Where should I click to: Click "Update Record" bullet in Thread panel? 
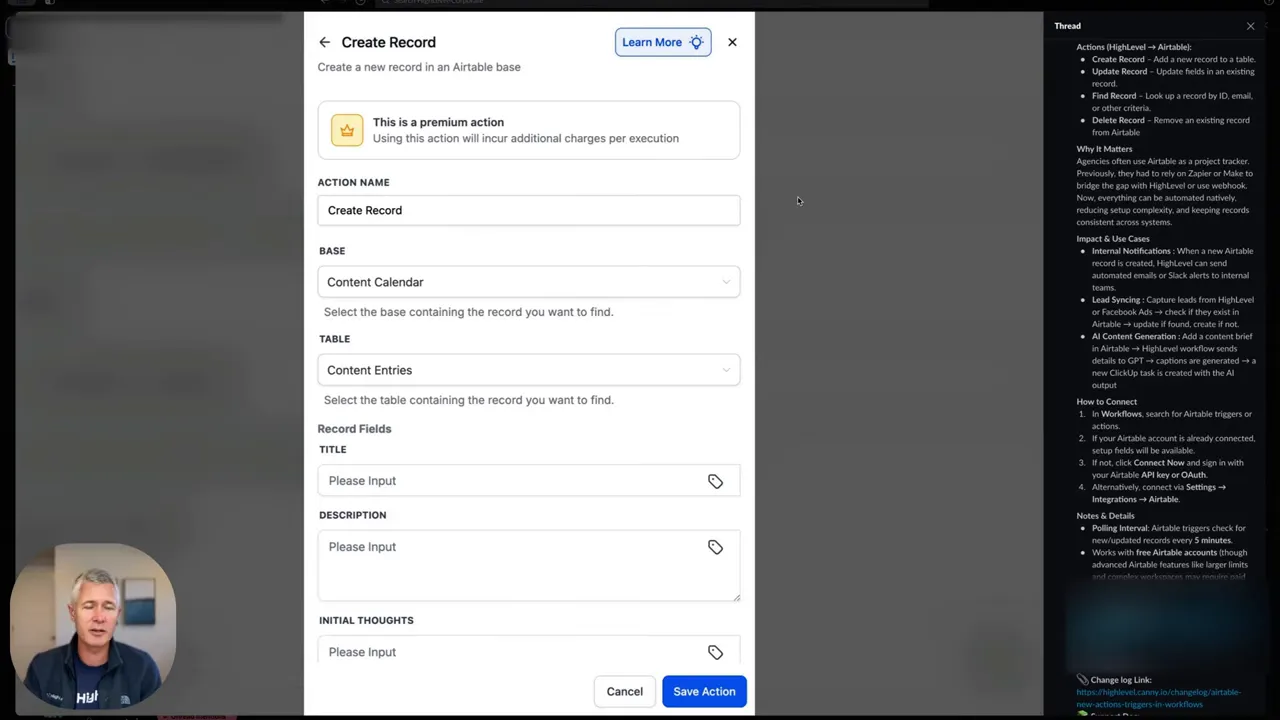click(1119, 72)
